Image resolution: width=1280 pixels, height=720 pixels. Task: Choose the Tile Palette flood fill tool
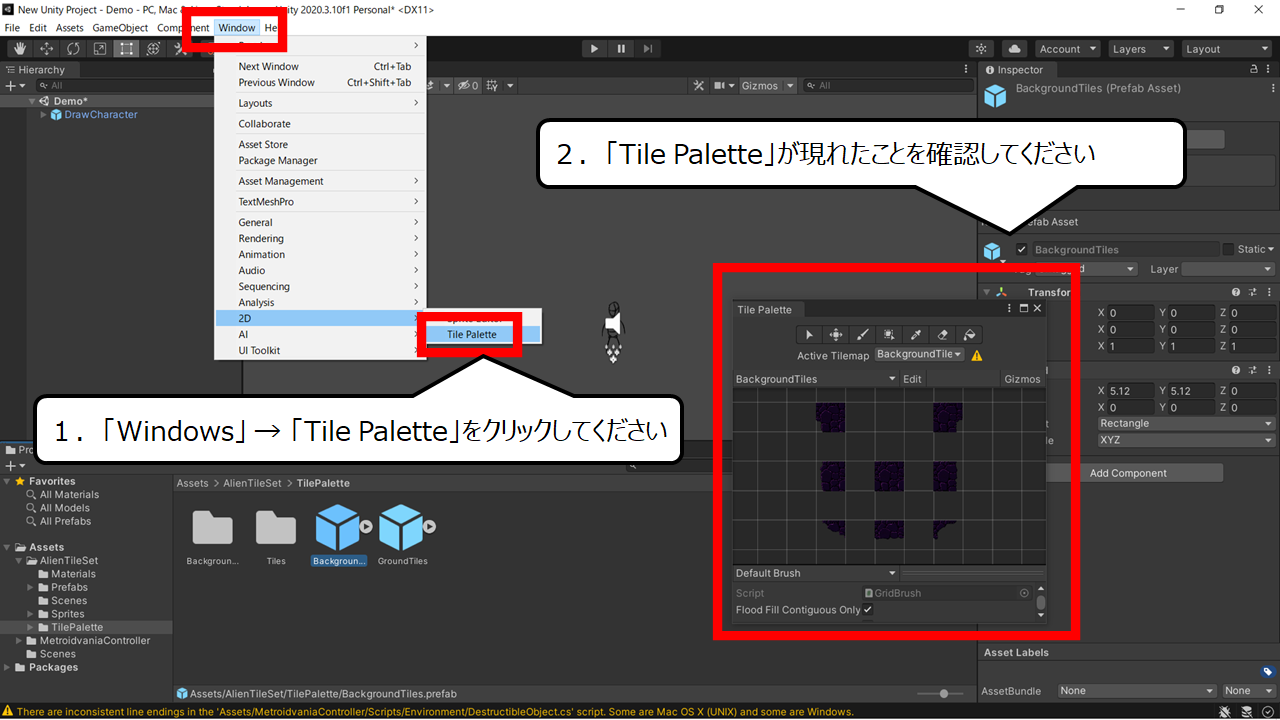[968, 335]
